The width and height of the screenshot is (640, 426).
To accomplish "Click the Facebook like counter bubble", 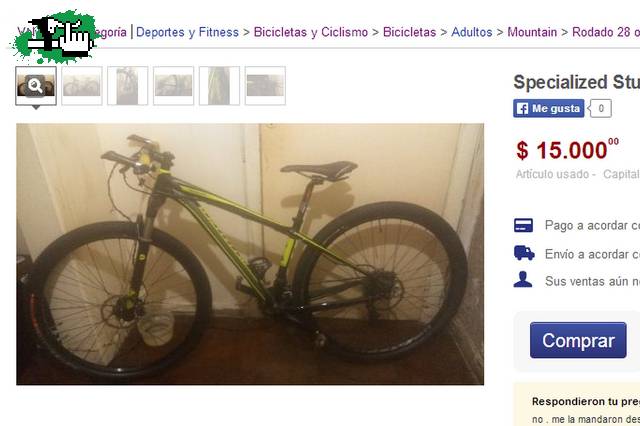I will point(600,109).
